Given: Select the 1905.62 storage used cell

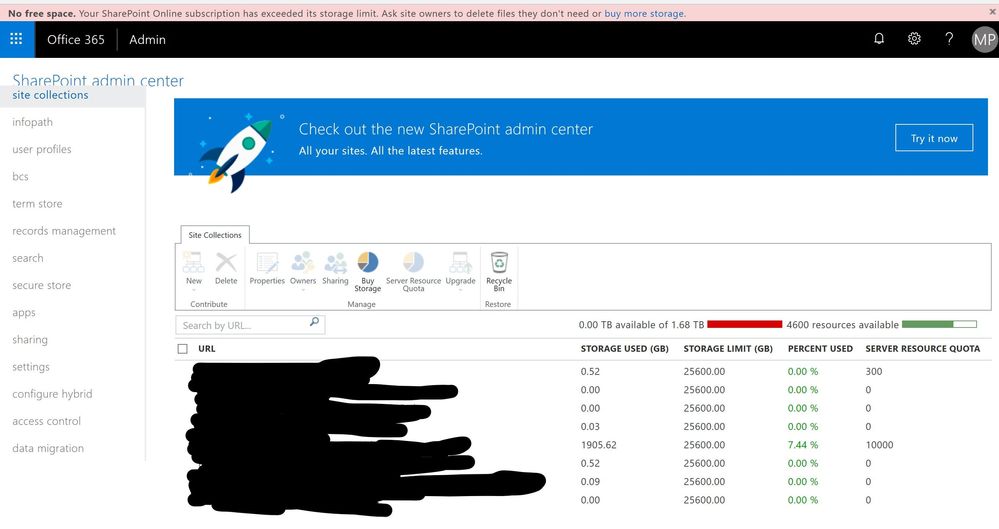Looking at the screenshot, I should (598, 445).
